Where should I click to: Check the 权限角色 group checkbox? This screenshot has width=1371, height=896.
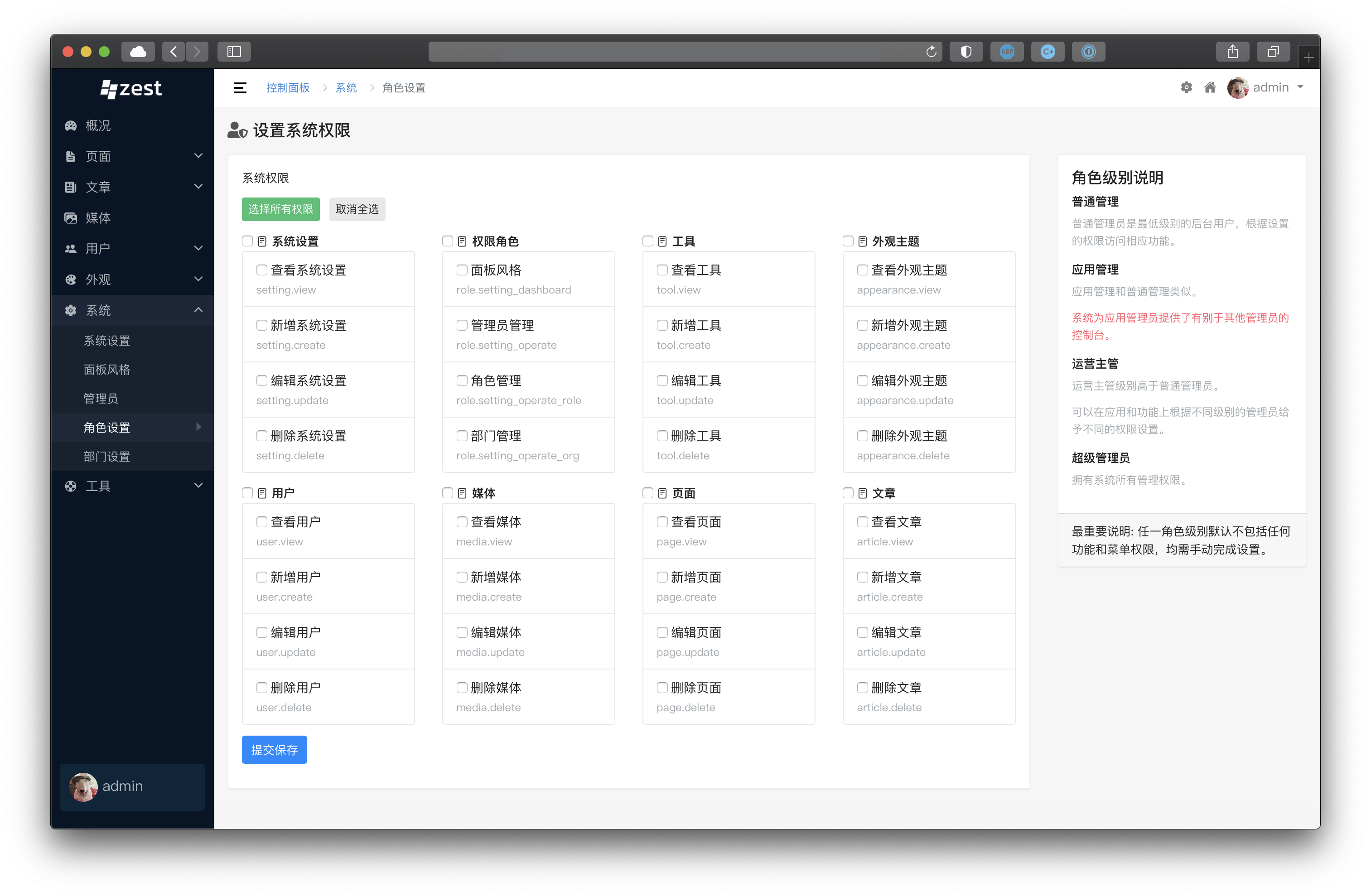point(448,241)
